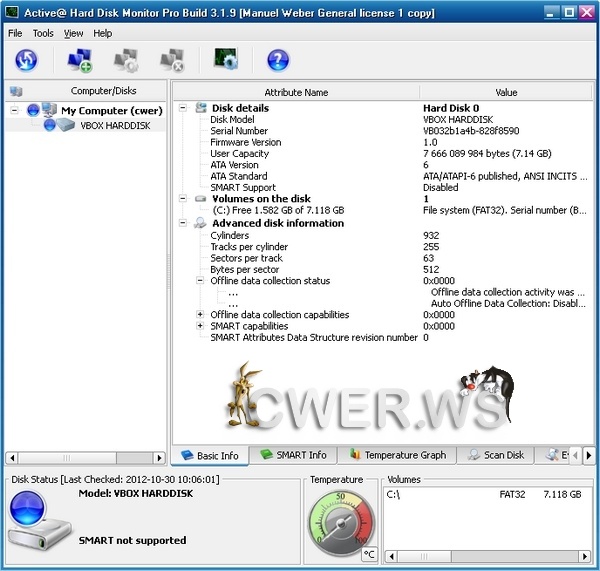Click the My Computer (cwer) tree icon
600x571 pixels.
[x=49, y=110]
